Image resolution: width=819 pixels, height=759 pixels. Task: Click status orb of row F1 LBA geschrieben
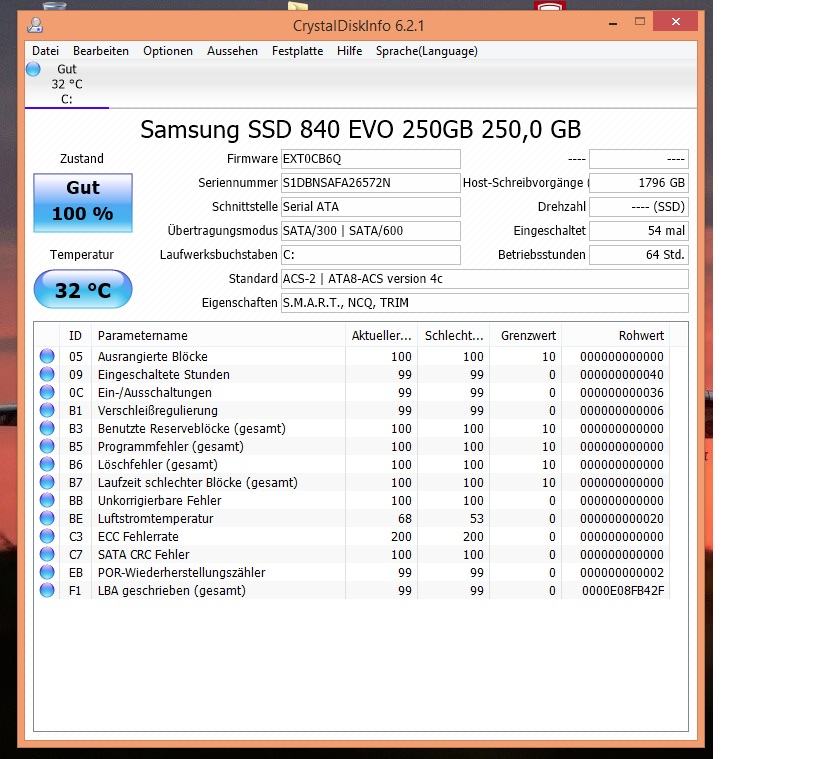(x=47, y=590)
